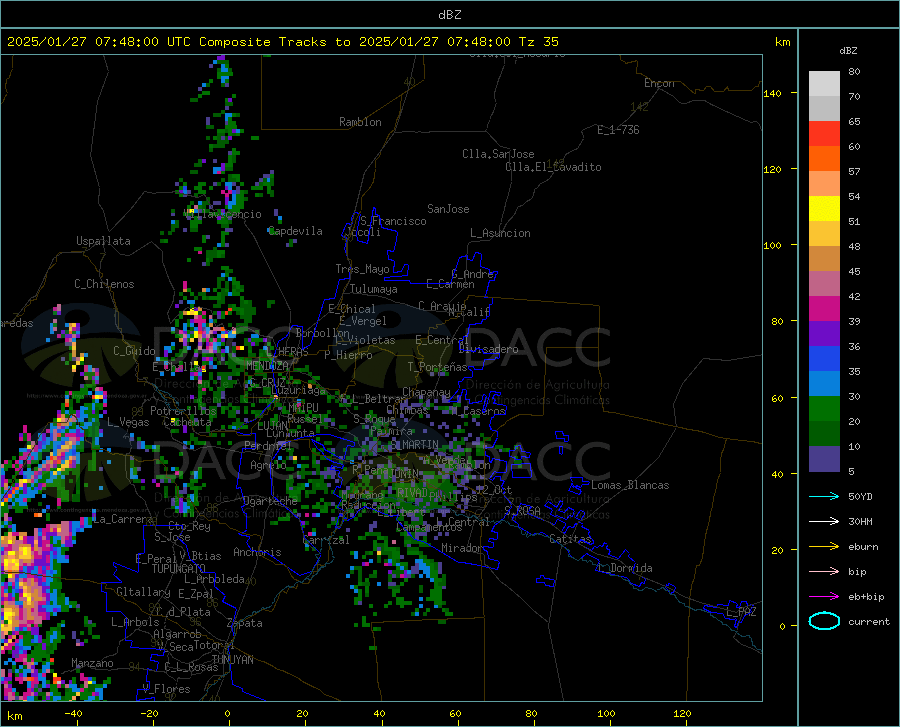Pick the bright yellow 51-54 dBZ swatch
Viewport: 900px width, 727px height.
(824, 209)
